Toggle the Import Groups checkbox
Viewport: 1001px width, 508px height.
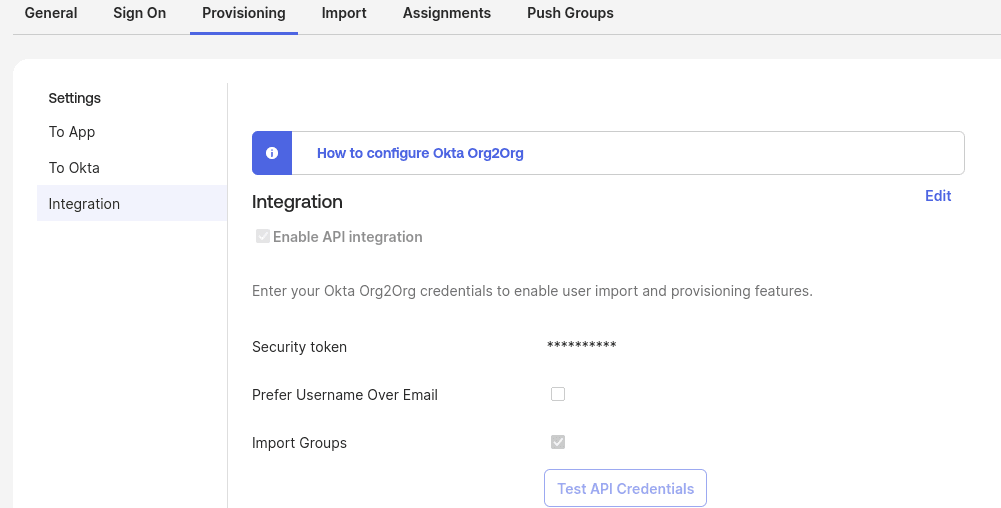[x=558, y=442]
